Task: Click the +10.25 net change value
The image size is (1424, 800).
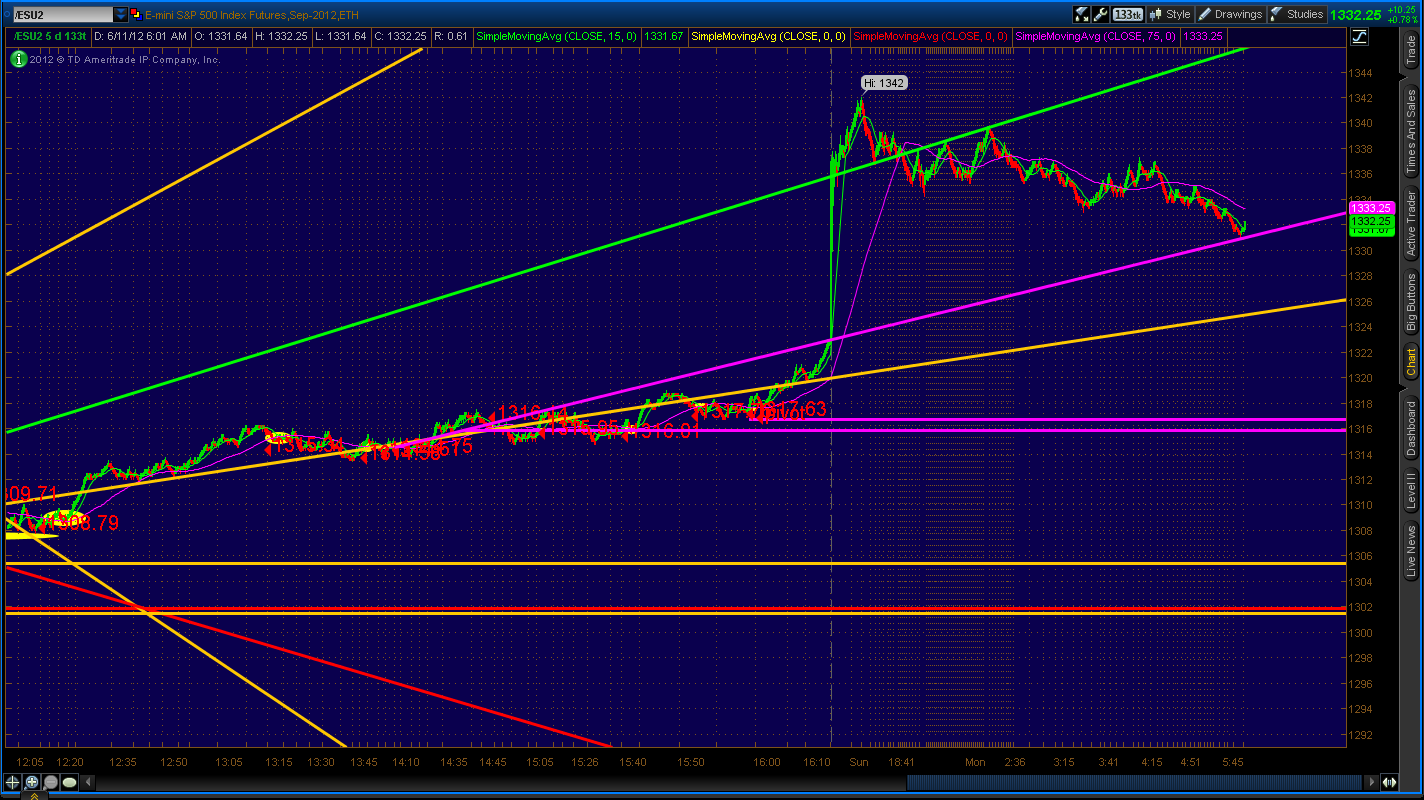Action: (1403, 9)
